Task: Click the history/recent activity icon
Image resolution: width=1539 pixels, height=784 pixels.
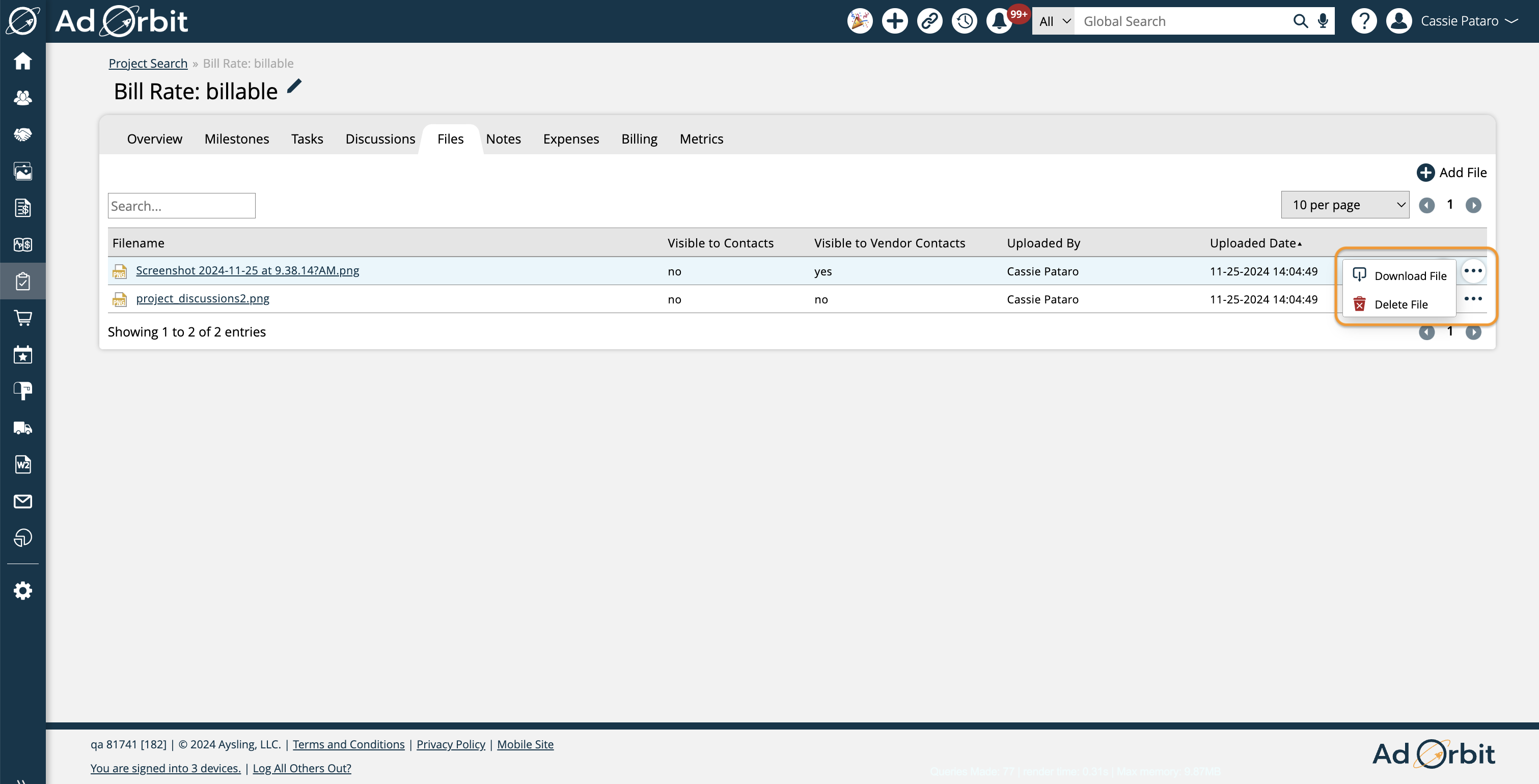Action: pos(963,21)
